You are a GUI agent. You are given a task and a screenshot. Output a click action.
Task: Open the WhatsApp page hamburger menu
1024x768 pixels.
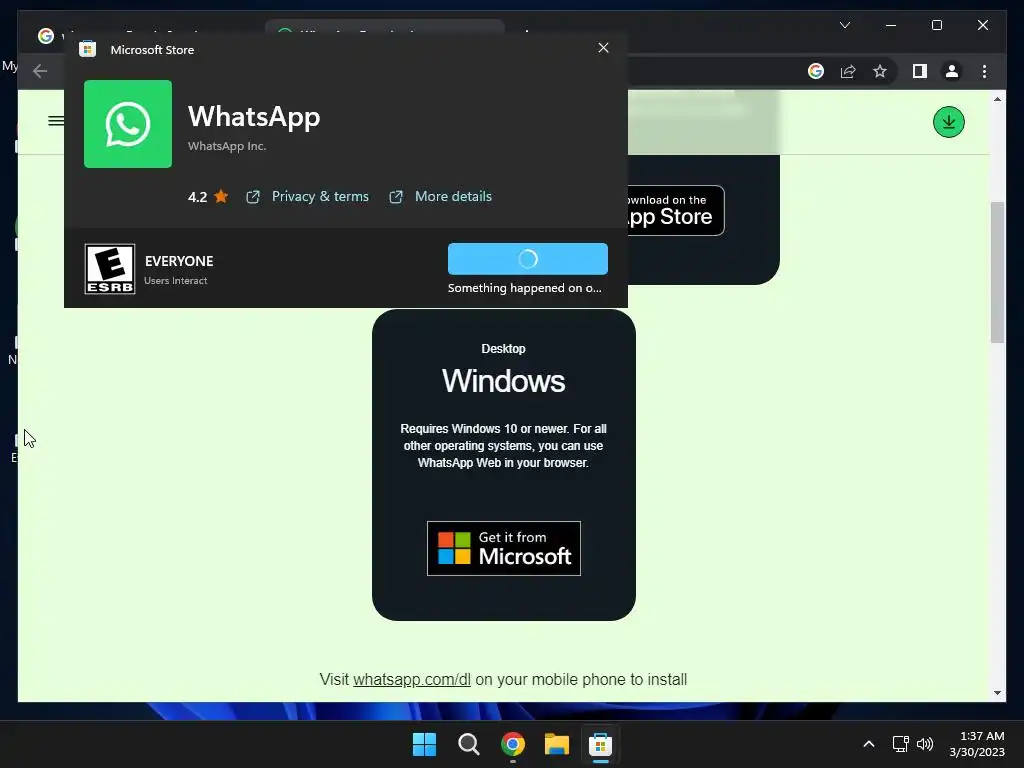(56, 121)
